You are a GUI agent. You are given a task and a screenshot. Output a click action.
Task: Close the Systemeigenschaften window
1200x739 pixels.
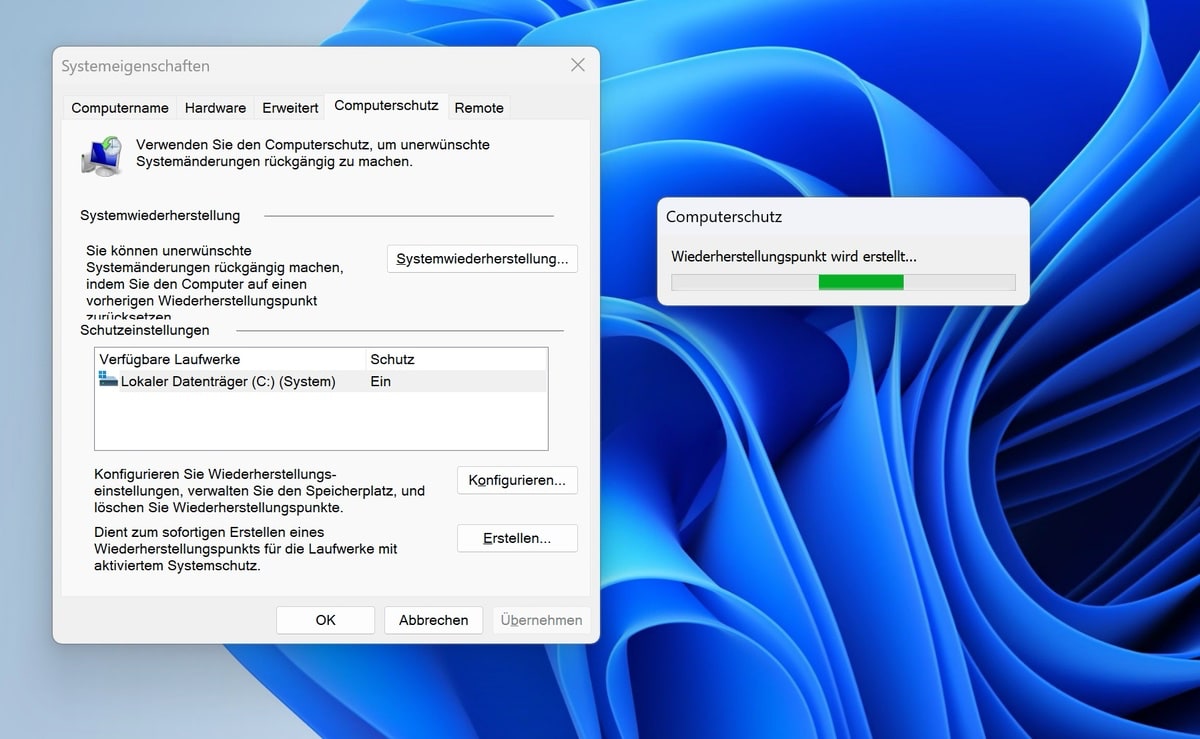point(577,65)
